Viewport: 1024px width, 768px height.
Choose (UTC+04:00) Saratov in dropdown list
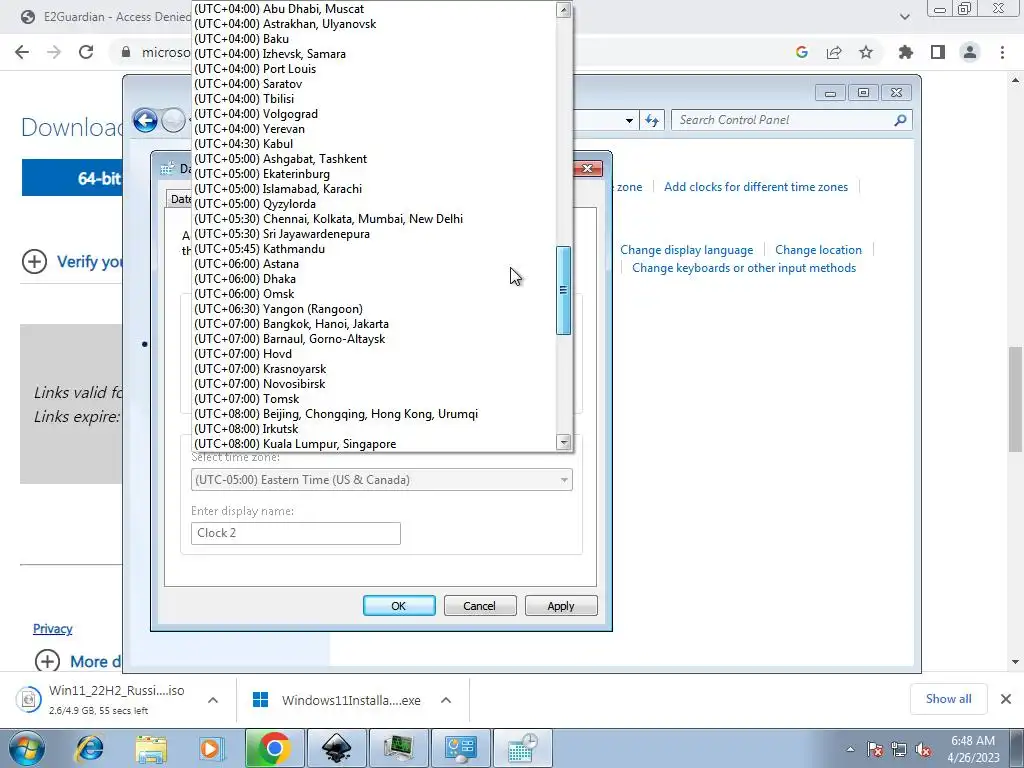tap(374, 84)
